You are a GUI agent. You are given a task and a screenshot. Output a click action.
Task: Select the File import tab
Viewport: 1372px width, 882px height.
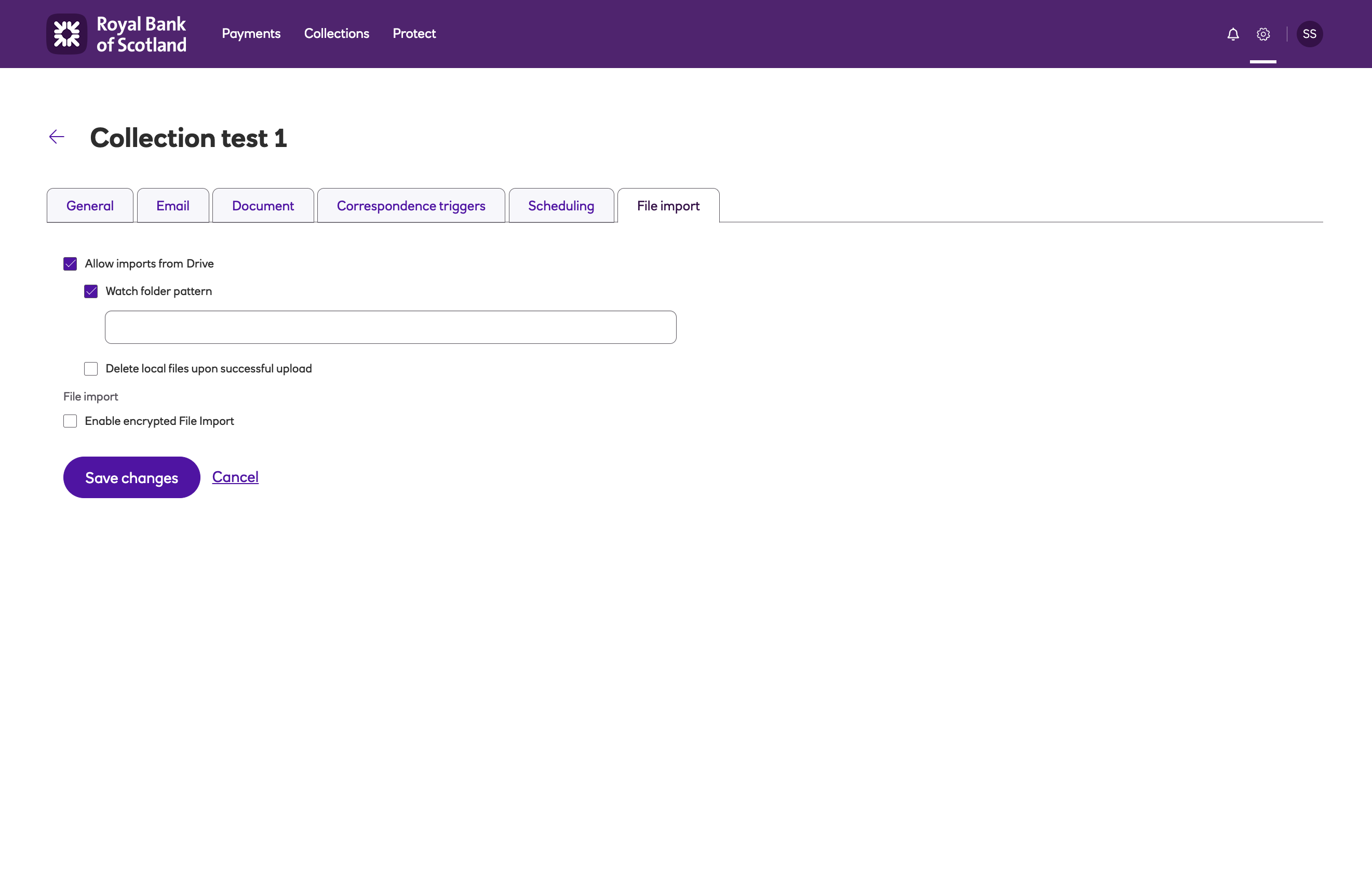668,206
